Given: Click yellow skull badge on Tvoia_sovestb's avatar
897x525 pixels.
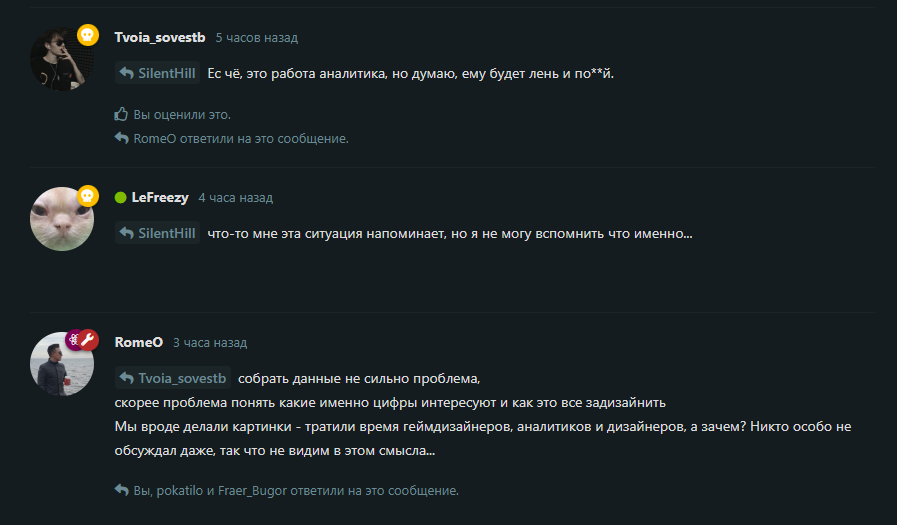Looking at the screenshot, I should (88, 35).
